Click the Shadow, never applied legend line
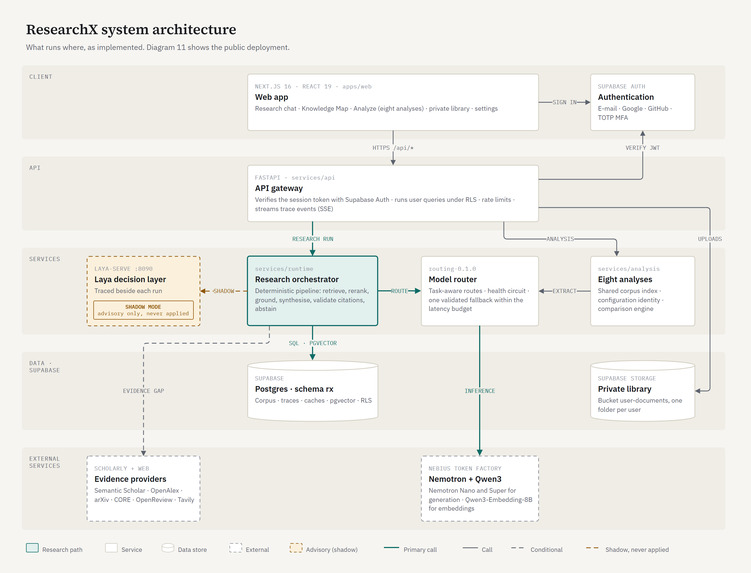Image resolution: width=751 pixels, height=573 pixels. [592, 548]
